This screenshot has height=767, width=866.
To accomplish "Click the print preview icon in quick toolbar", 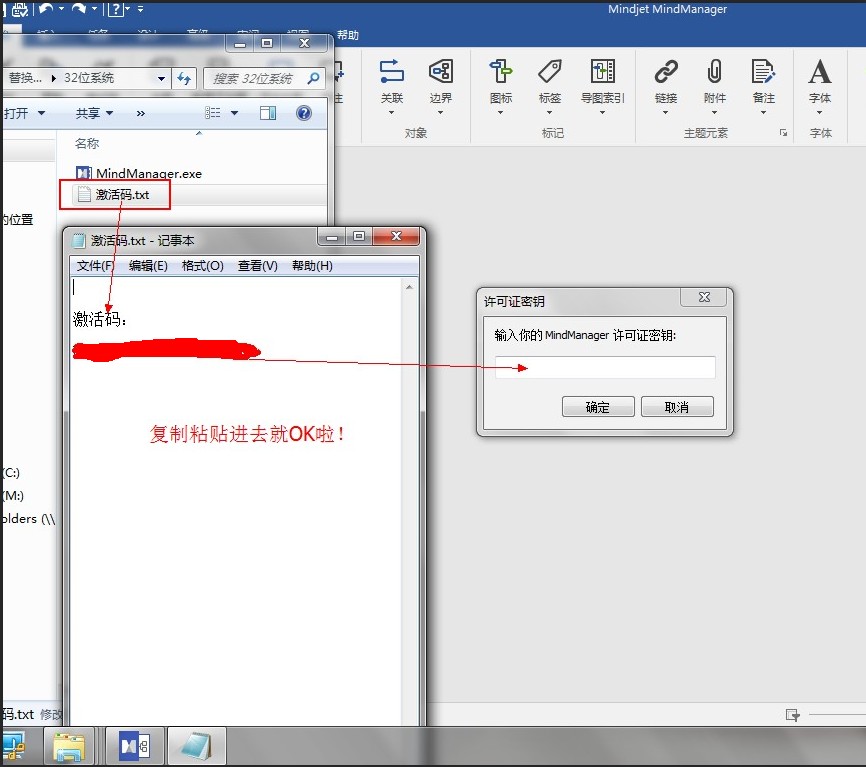I will (19, 9).
